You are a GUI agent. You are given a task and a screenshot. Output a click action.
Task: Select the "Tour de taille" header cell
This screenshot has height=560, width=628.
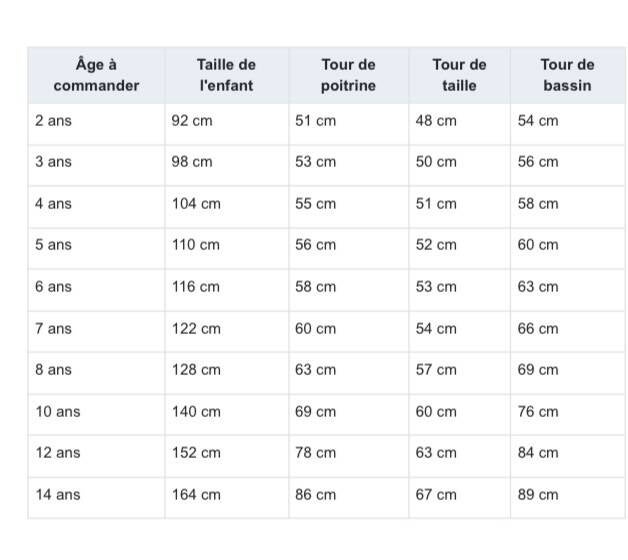[459, 75]
